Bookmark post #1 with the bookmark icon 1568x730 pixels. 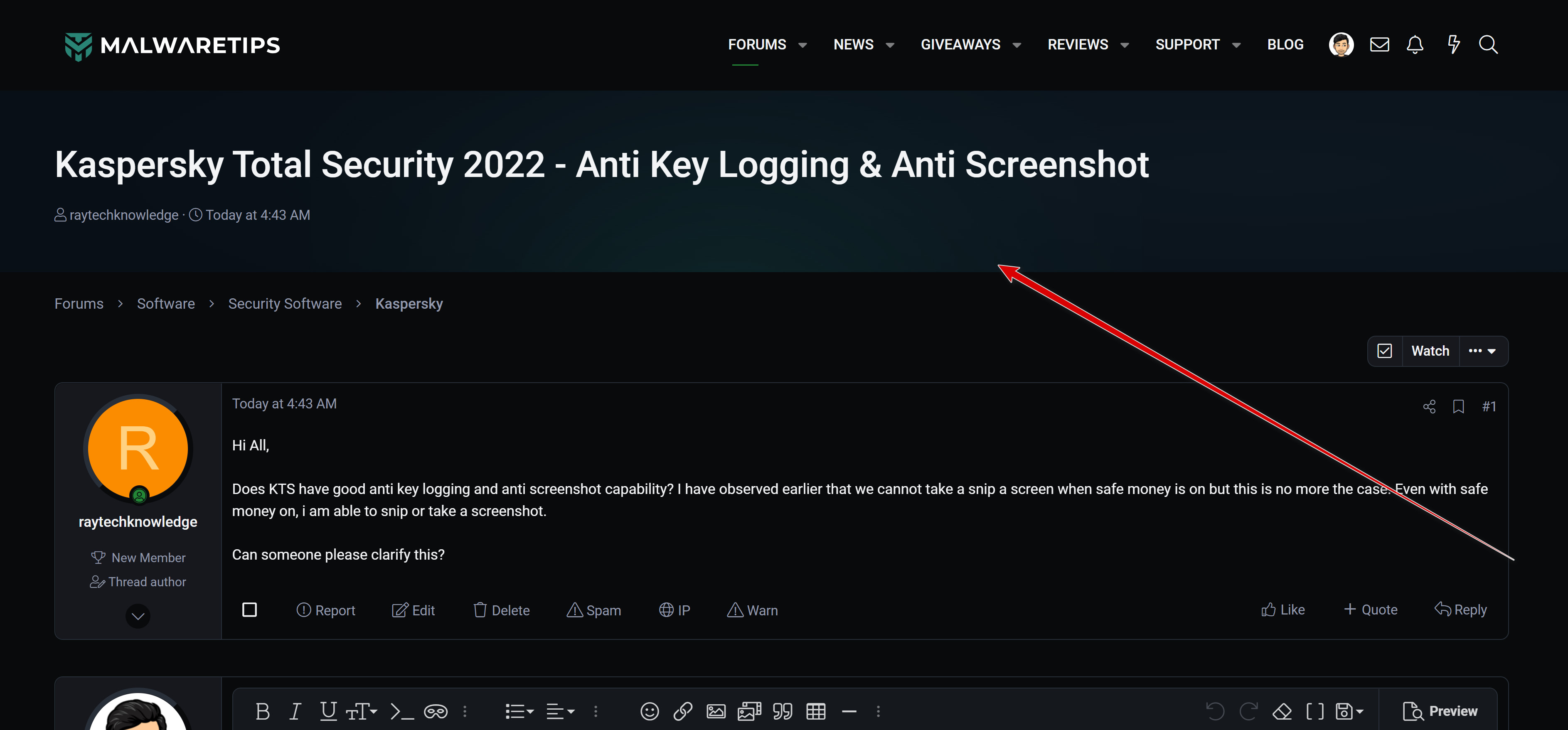[1458, 406]
